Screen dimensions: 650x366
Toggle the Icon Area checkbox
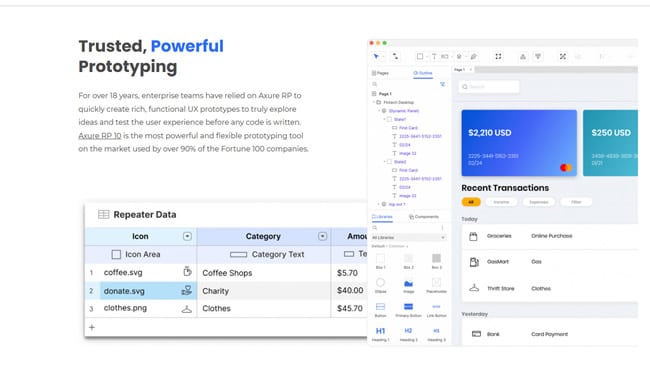[x=116, y=254]
